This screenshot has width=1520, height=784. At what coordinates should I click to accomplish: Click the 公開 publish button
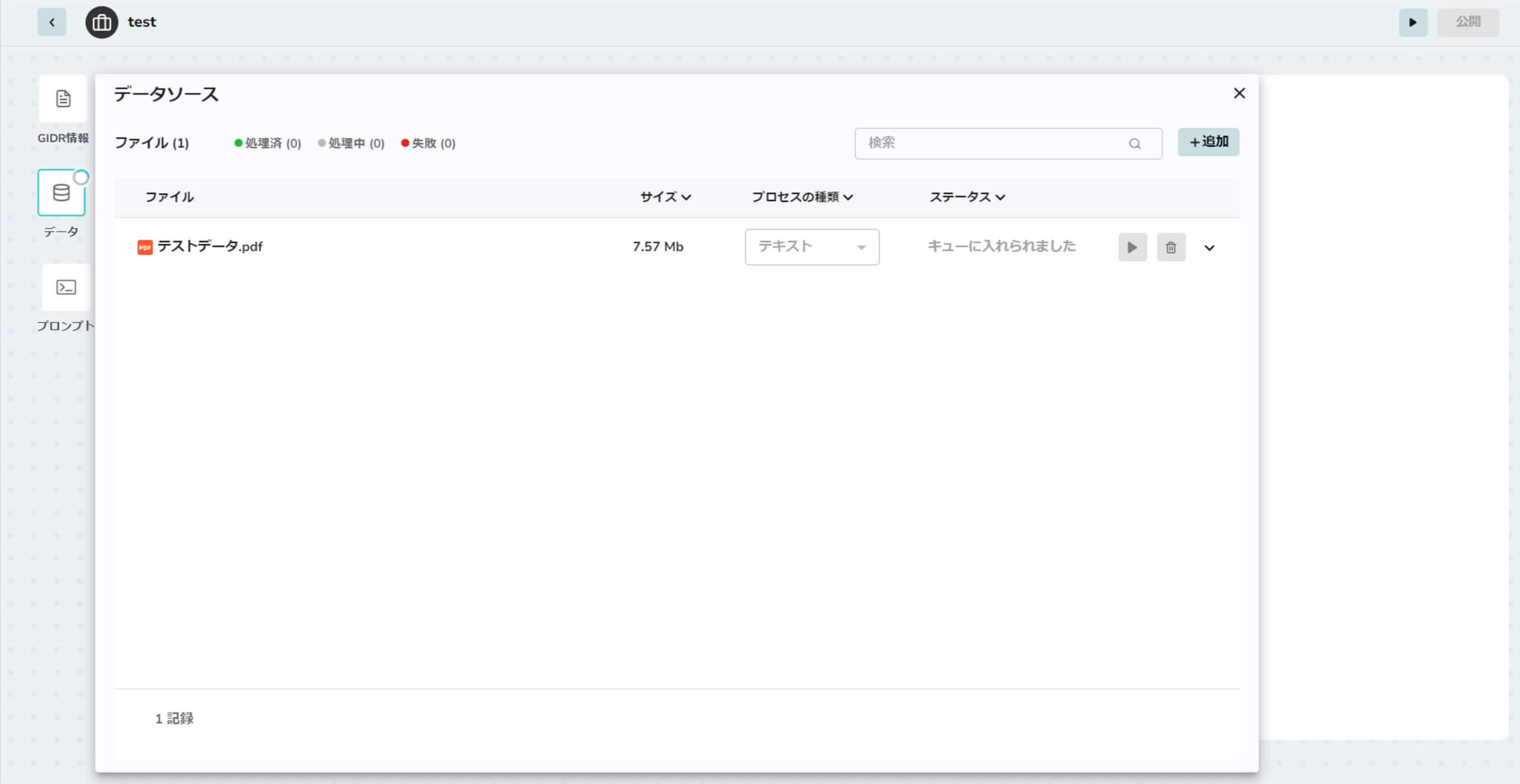[1468, 22]
